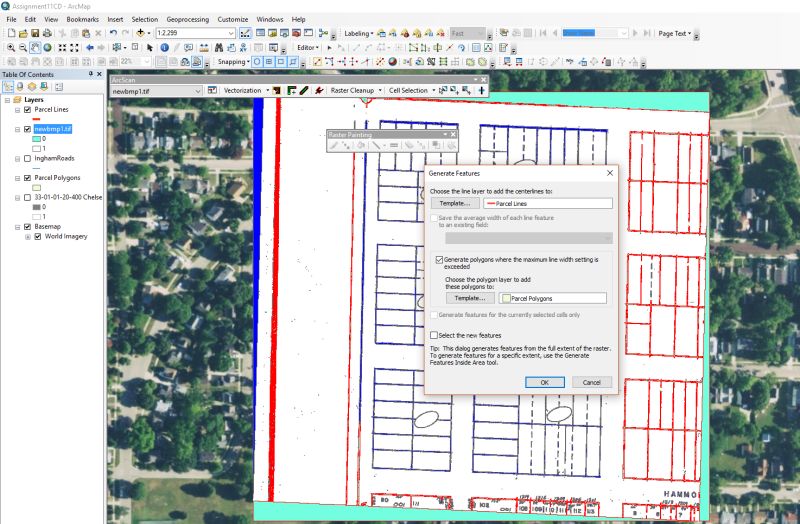Open the map scale 1:2,299 dropdown

(231, 33)
